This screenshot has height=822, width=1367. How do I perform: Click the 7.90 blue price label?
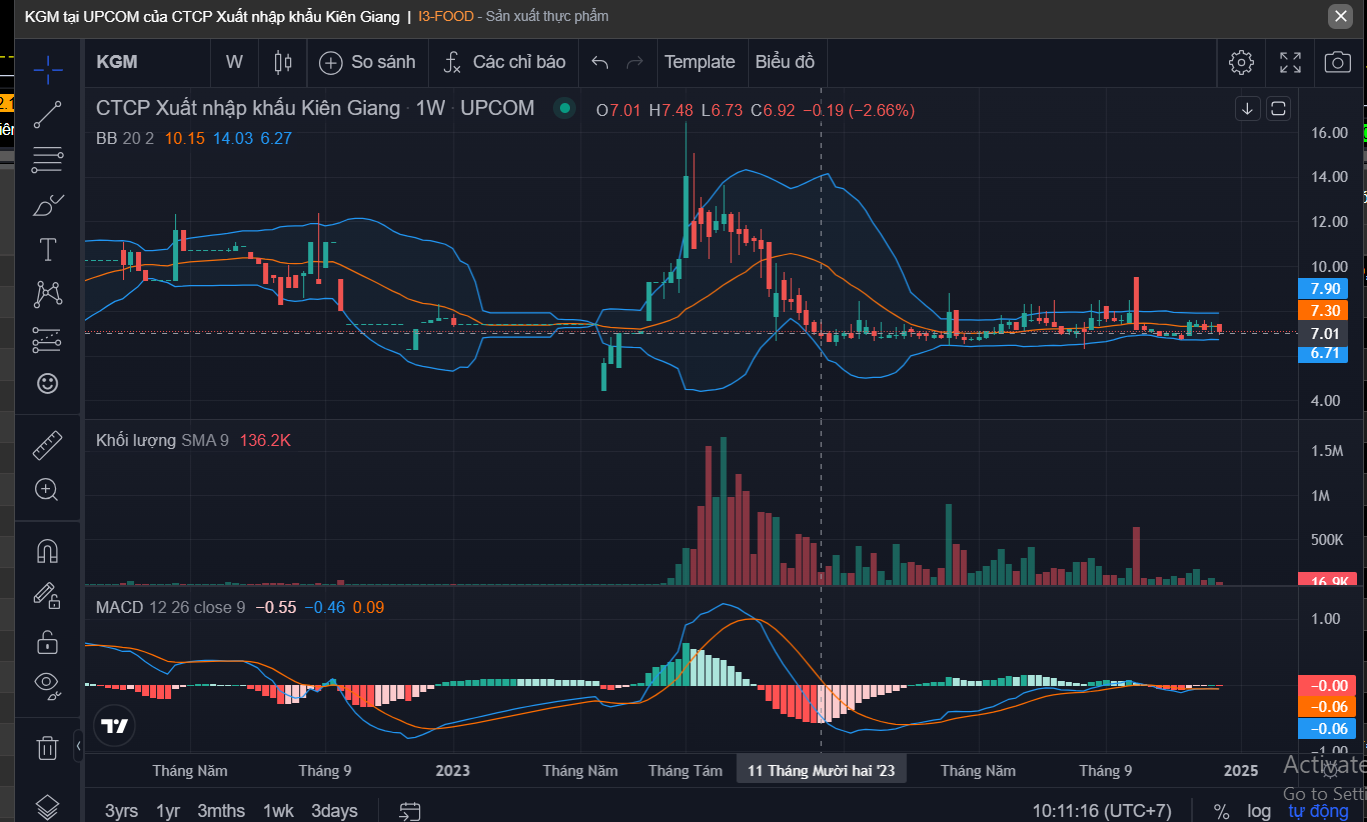pyautogui.click(x=1322, y=289)
